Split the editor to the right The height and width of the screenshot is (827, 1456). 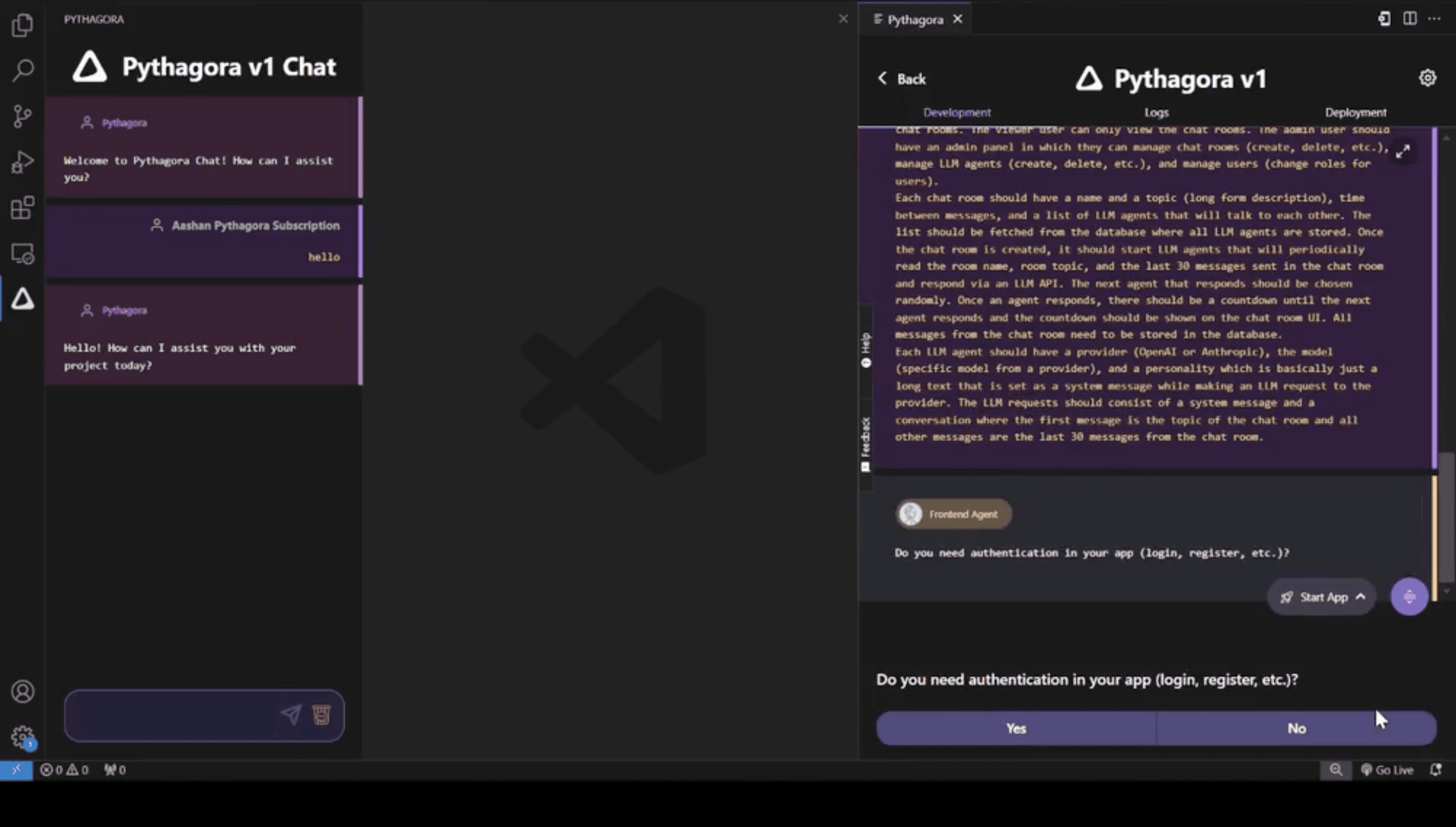[1409, 19]
